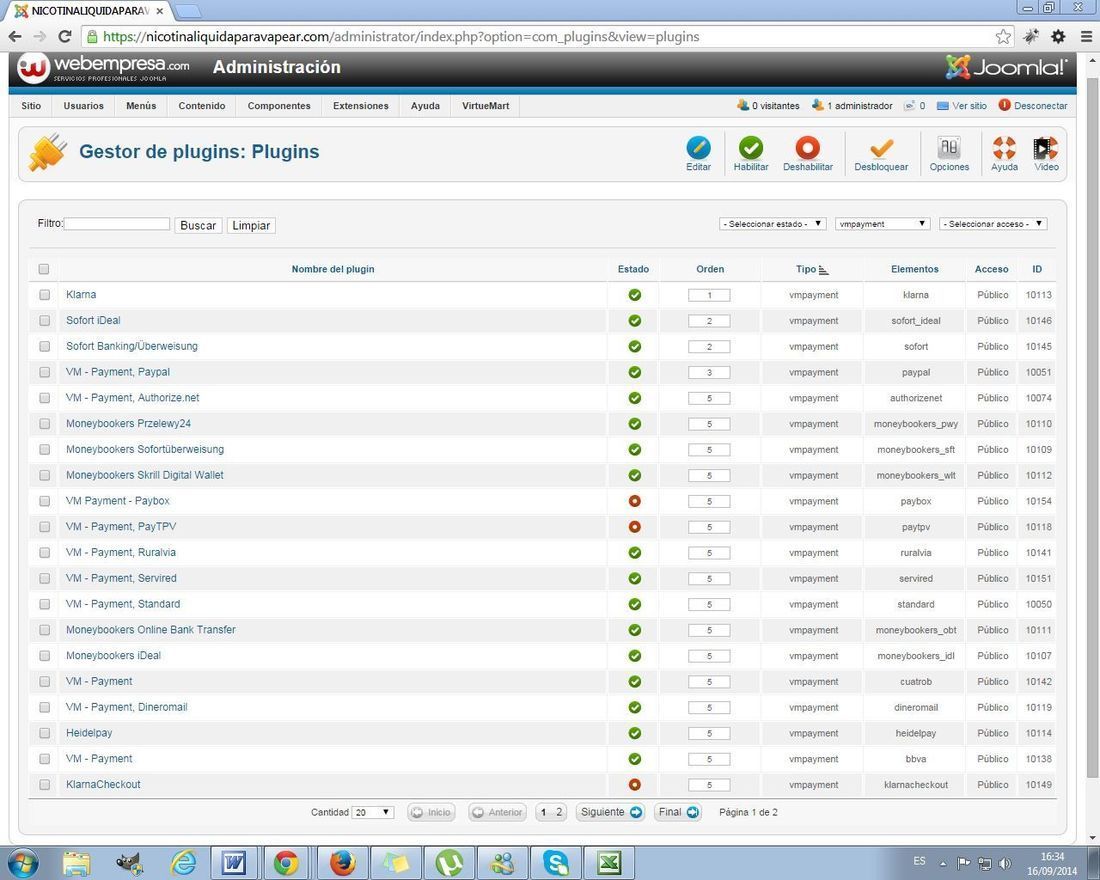1100x880 pixels.
Task: Open the Contenido menu
Action: point(202,106)
